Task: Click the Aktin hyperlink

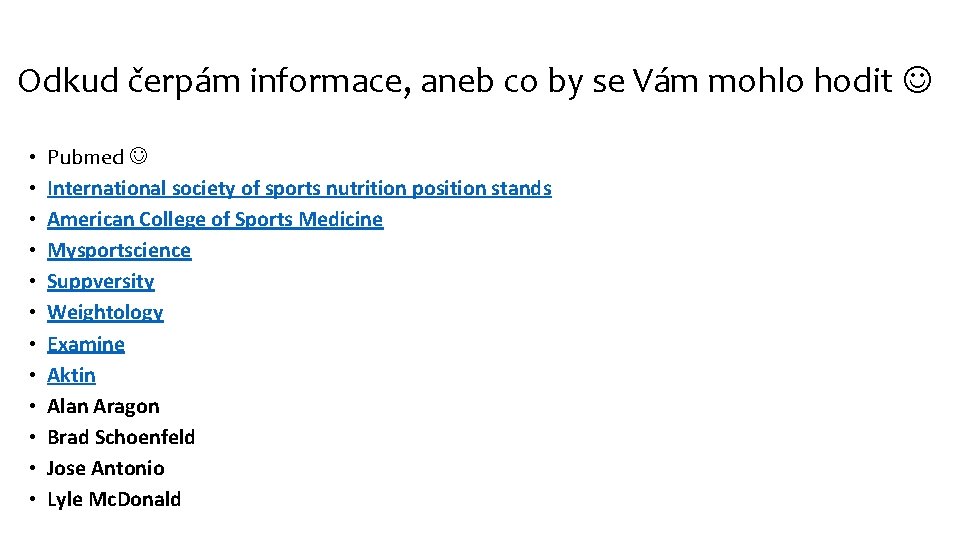Action: click(x=72, y=375)
